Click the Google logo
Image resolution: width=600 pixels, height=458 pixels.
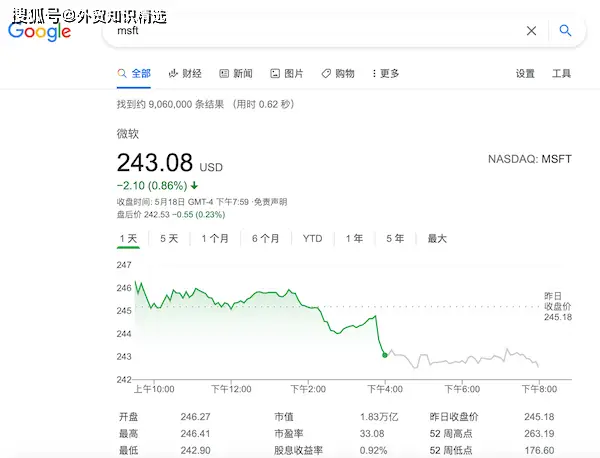39,31
